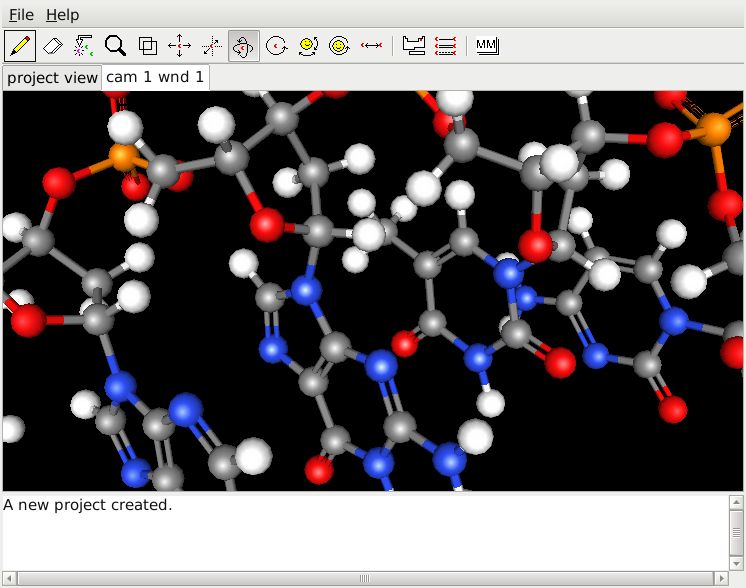
Task: Choose the magnifier Zoom tool
Action: pyautogui.click(x=116, y=46)
